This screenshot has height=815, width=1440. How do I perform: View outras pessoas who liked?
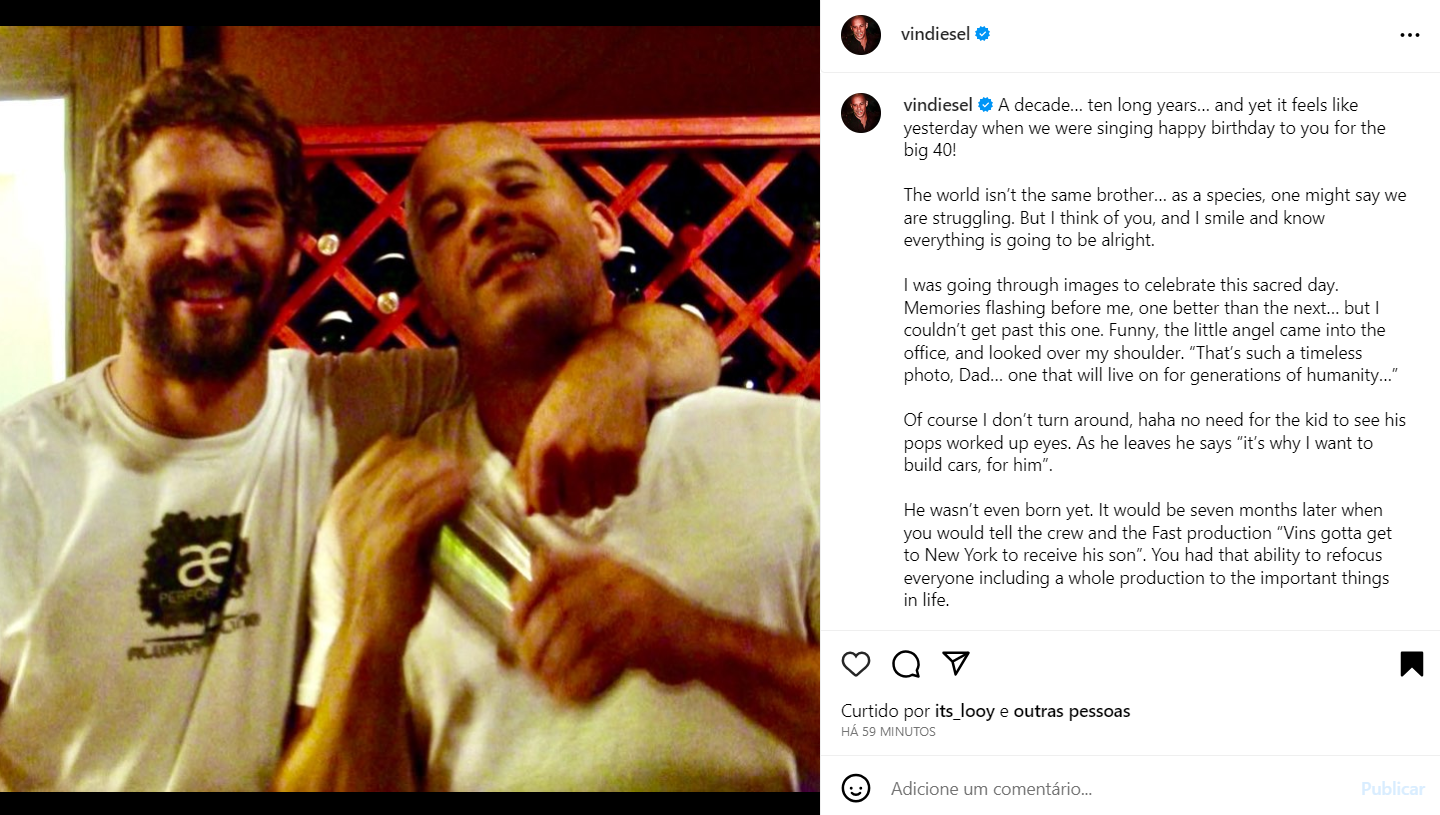(x=1072, y=712)
